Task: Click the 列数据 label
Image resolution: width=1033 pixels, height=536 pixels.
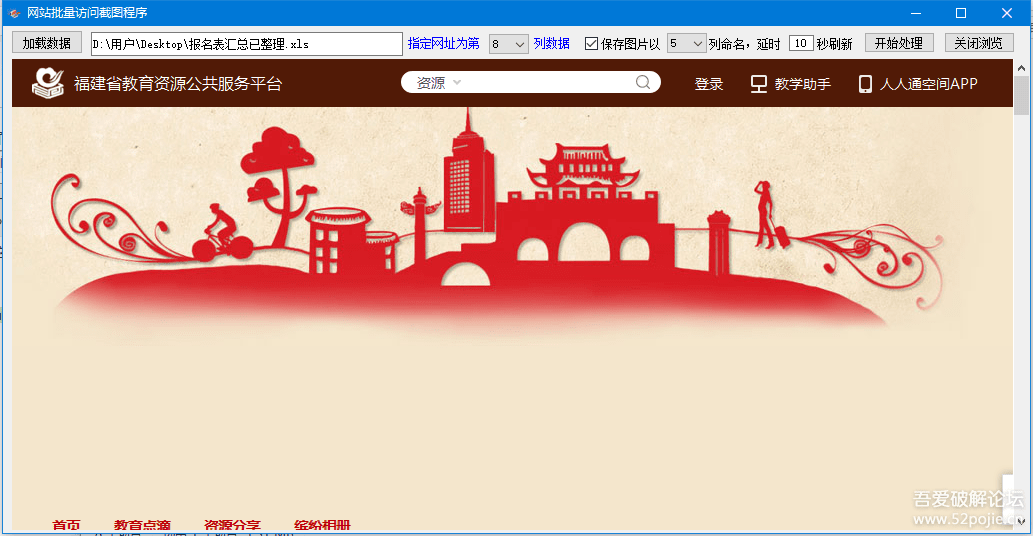Action: click(x=551, y=43)
